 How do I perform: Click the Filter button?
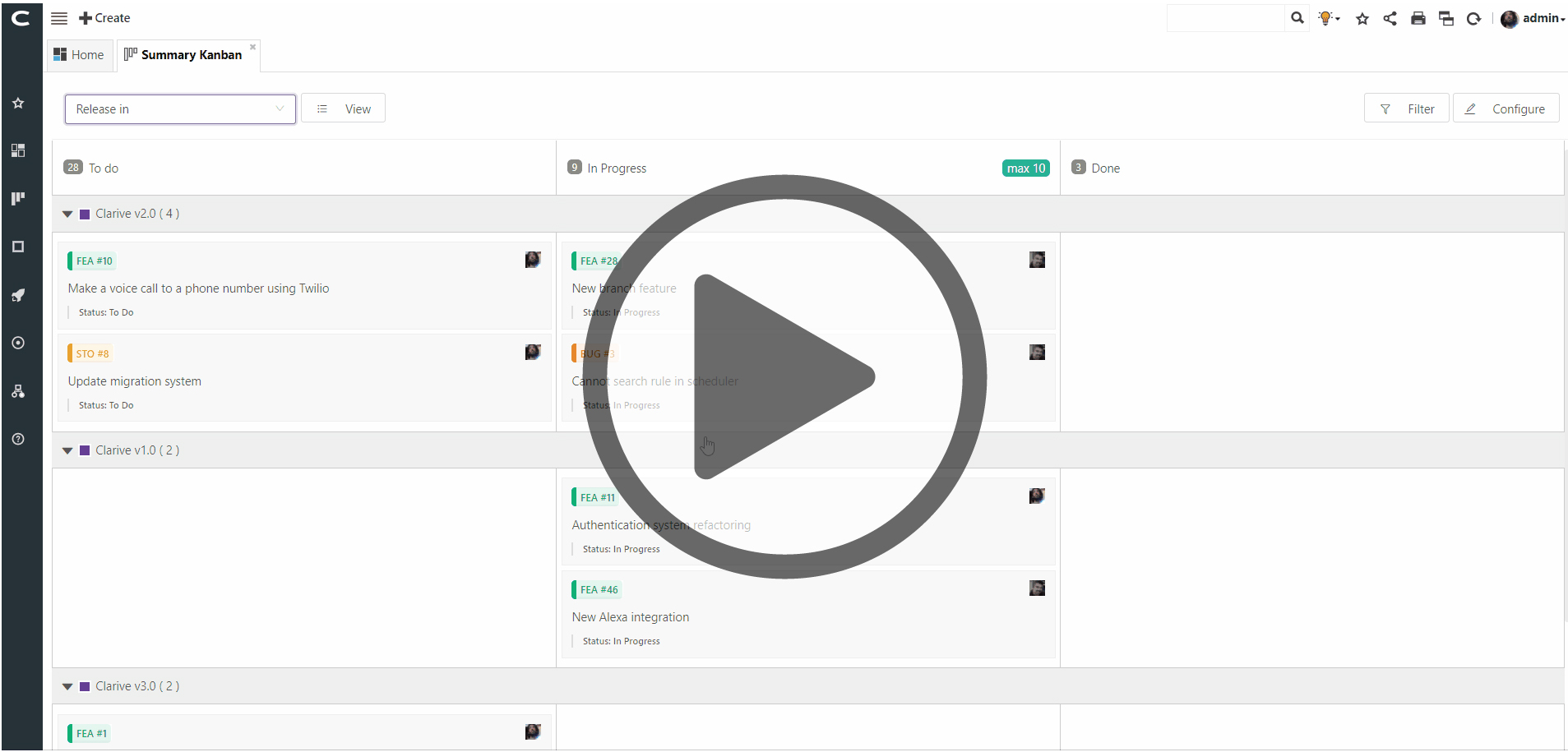(x=1406, y=108)
